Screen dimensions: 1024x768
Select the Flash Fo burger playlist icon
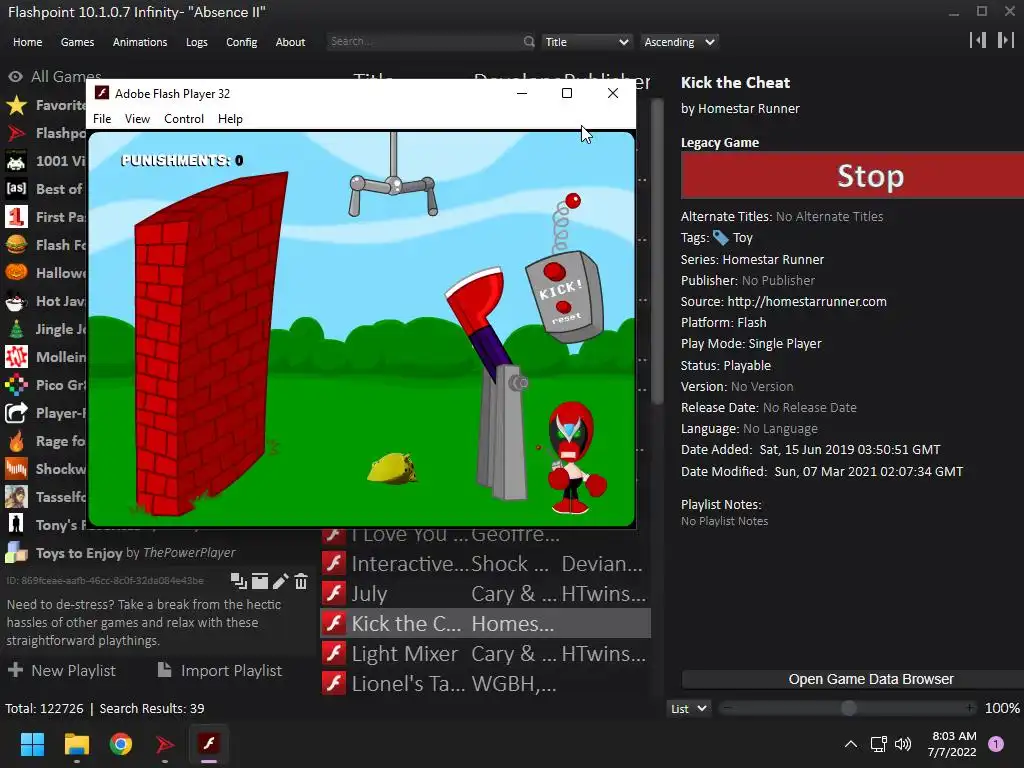click(x=16, y=245)
